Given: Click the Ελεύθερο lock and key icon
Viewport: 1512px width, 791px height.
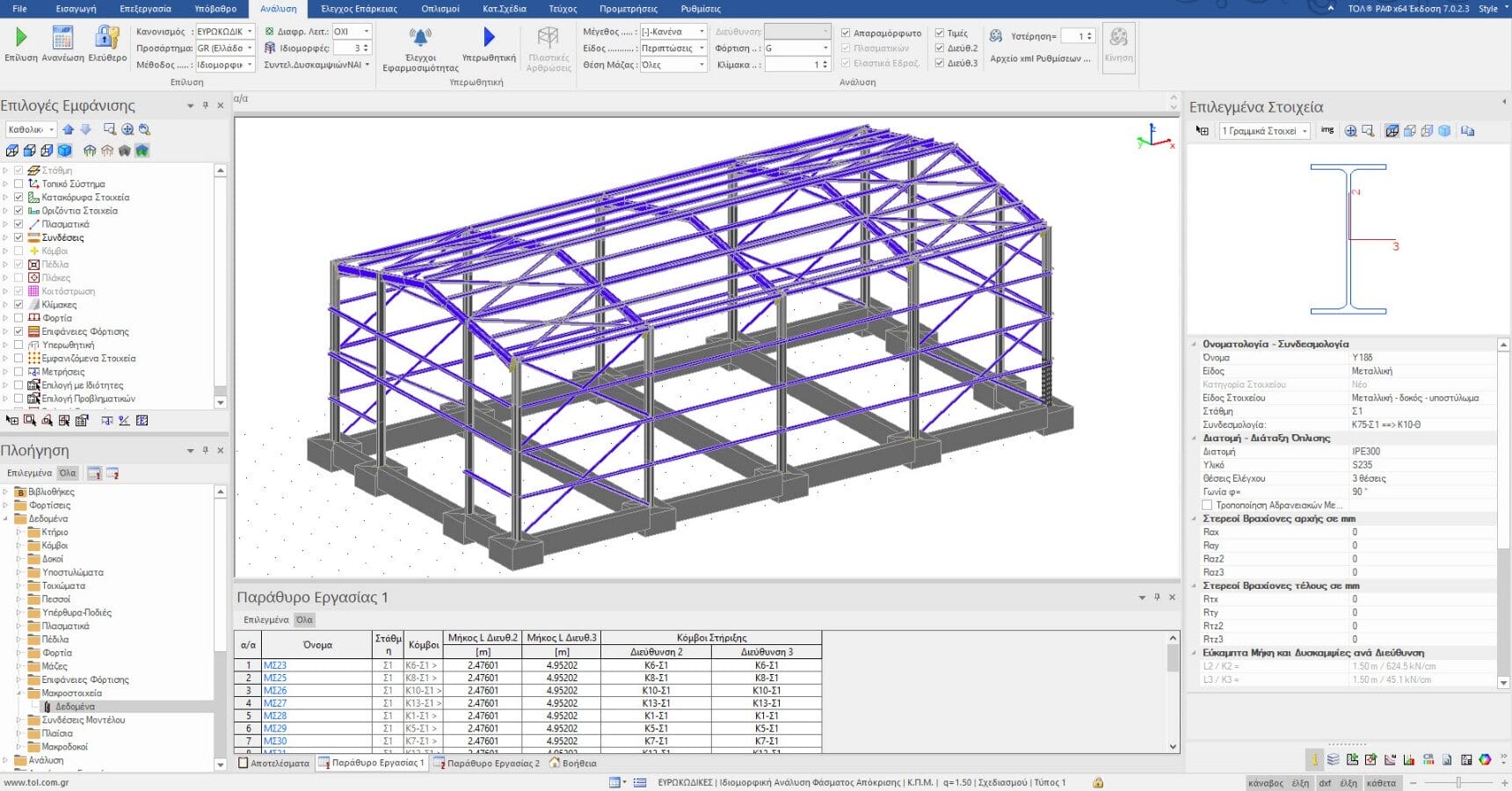Looking at the screenshot, I should (107, 37).
